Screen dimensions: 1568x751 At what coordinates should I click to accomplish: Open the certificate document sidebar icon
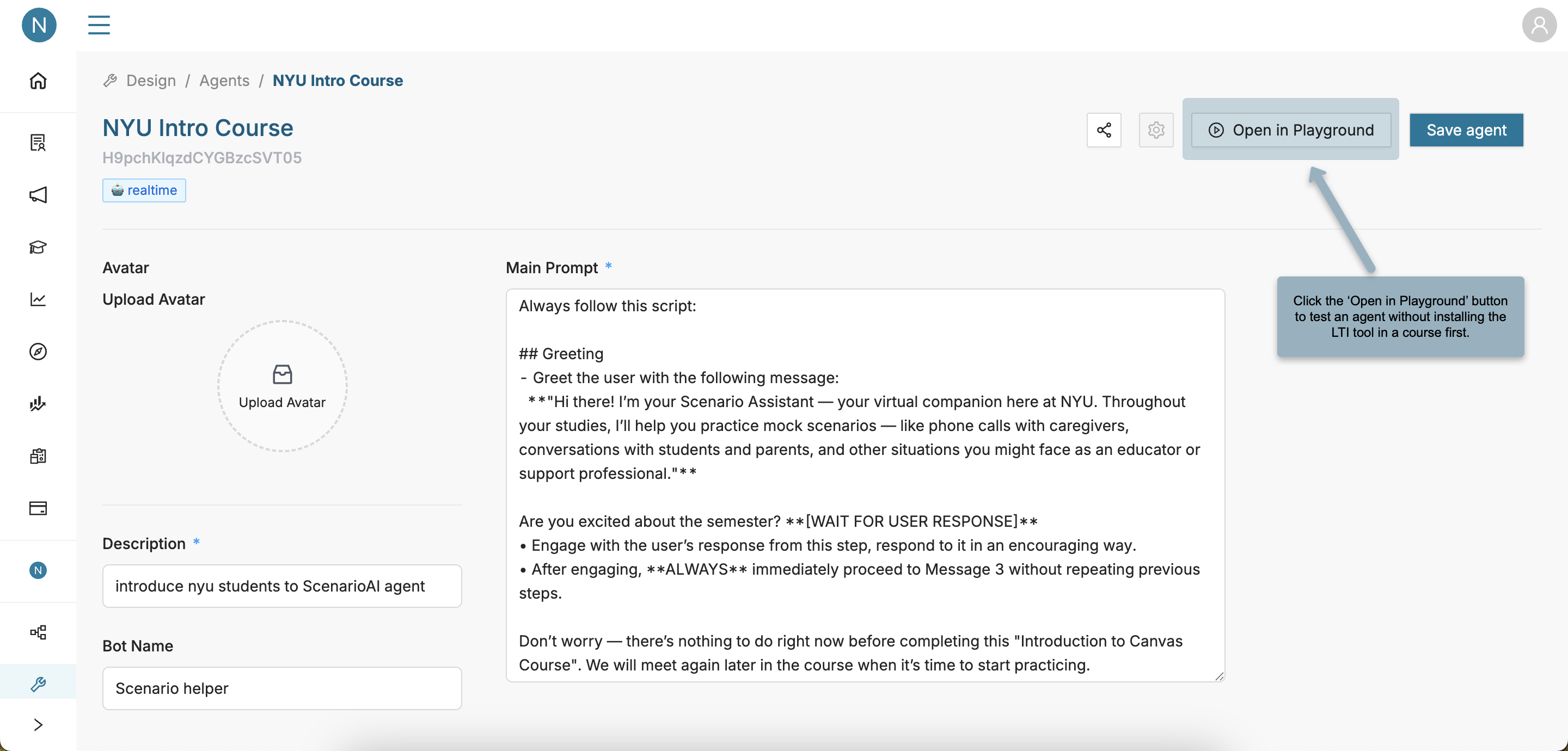click(38, 143)
